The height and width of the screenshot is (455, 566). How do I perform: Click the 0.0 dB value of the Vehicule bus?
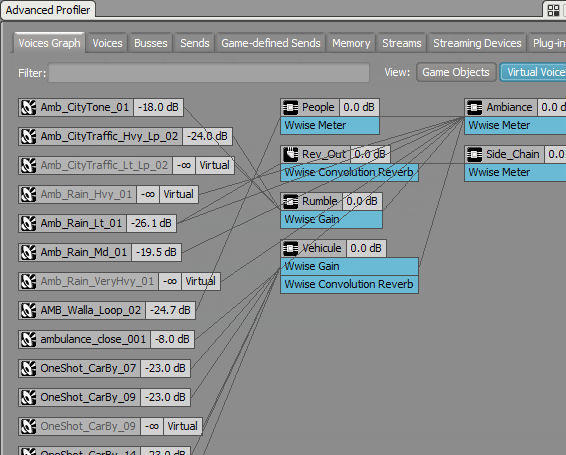pyautogui.click(x=366, y=248)
